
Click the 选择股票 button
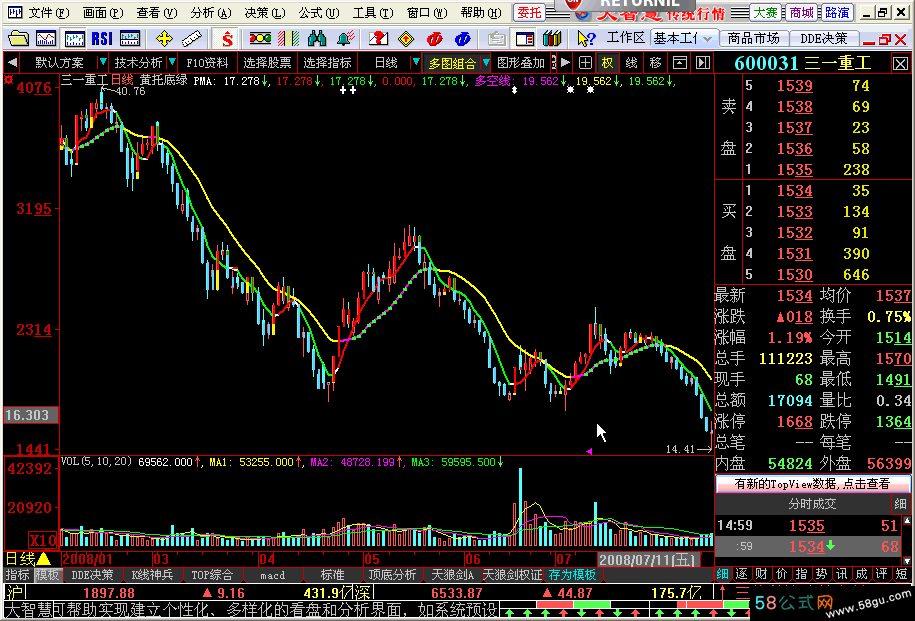[x=267, y=62]
